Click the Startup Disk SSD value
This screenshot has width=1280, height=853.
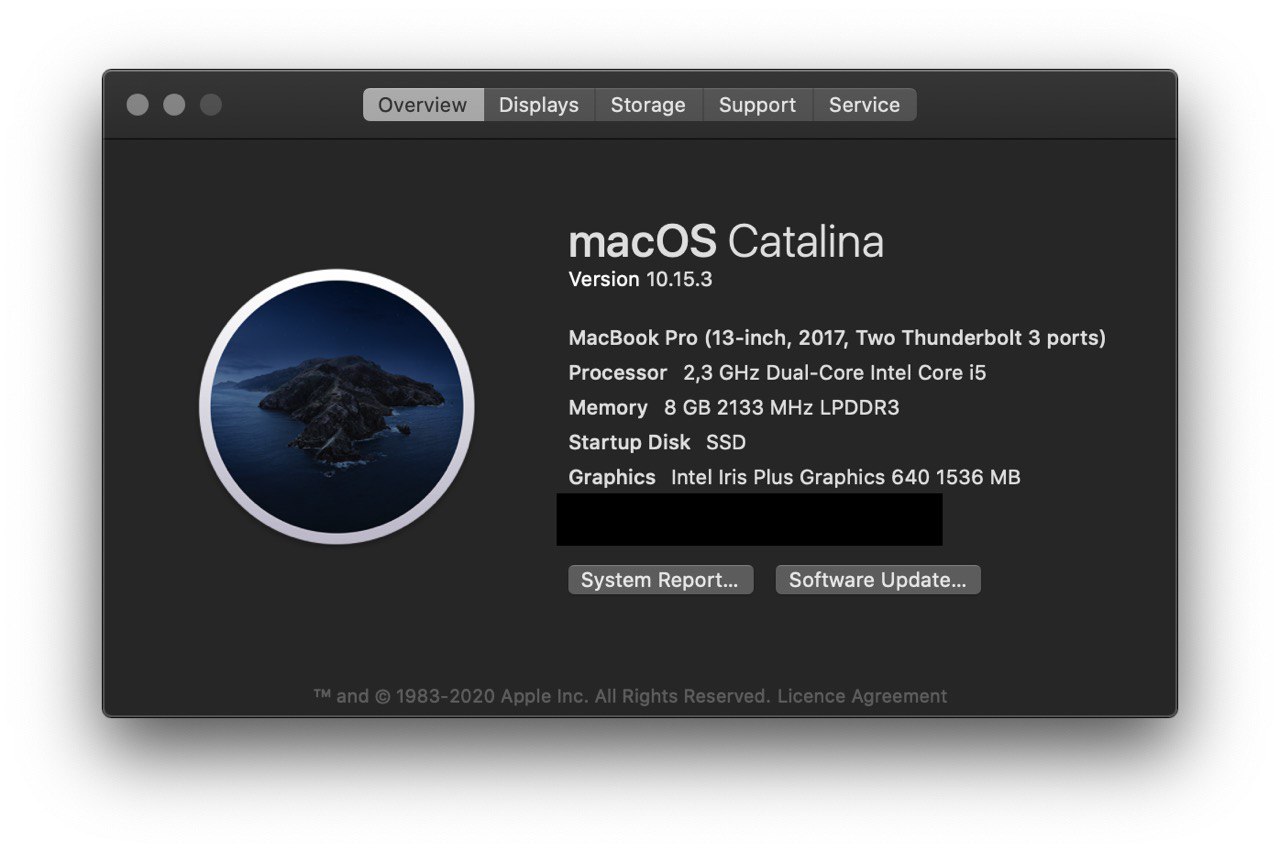pos(726,442)
